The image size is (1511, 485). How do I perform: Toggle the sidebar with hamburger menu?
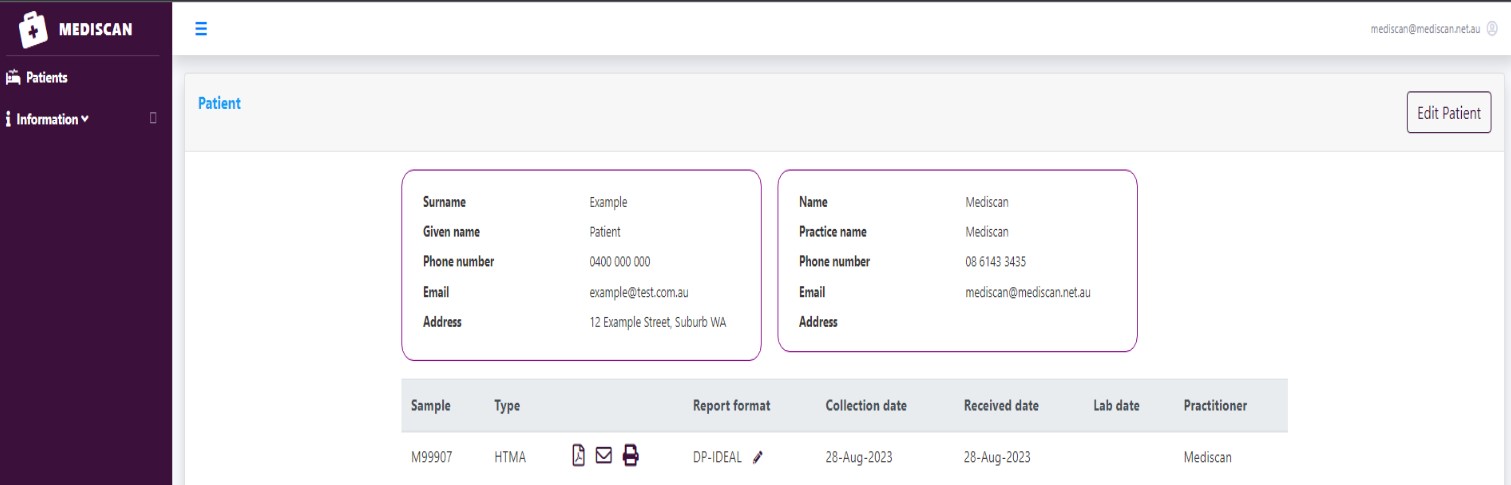(201, 29)
